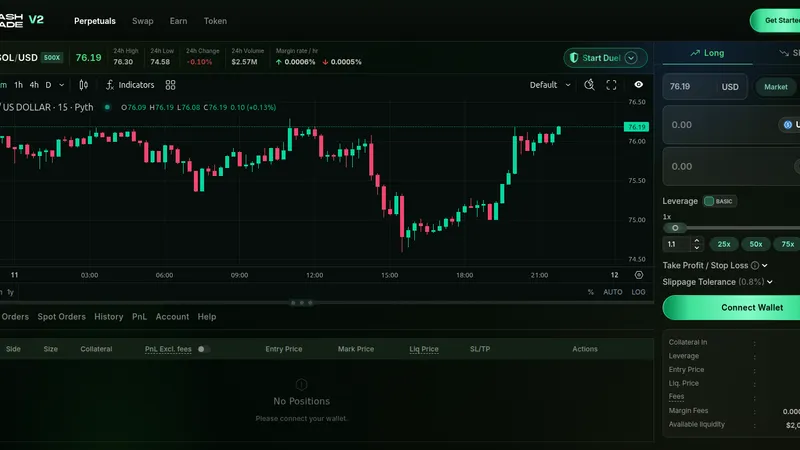Open the Default chart layout dropdown

tap(550, 85)
